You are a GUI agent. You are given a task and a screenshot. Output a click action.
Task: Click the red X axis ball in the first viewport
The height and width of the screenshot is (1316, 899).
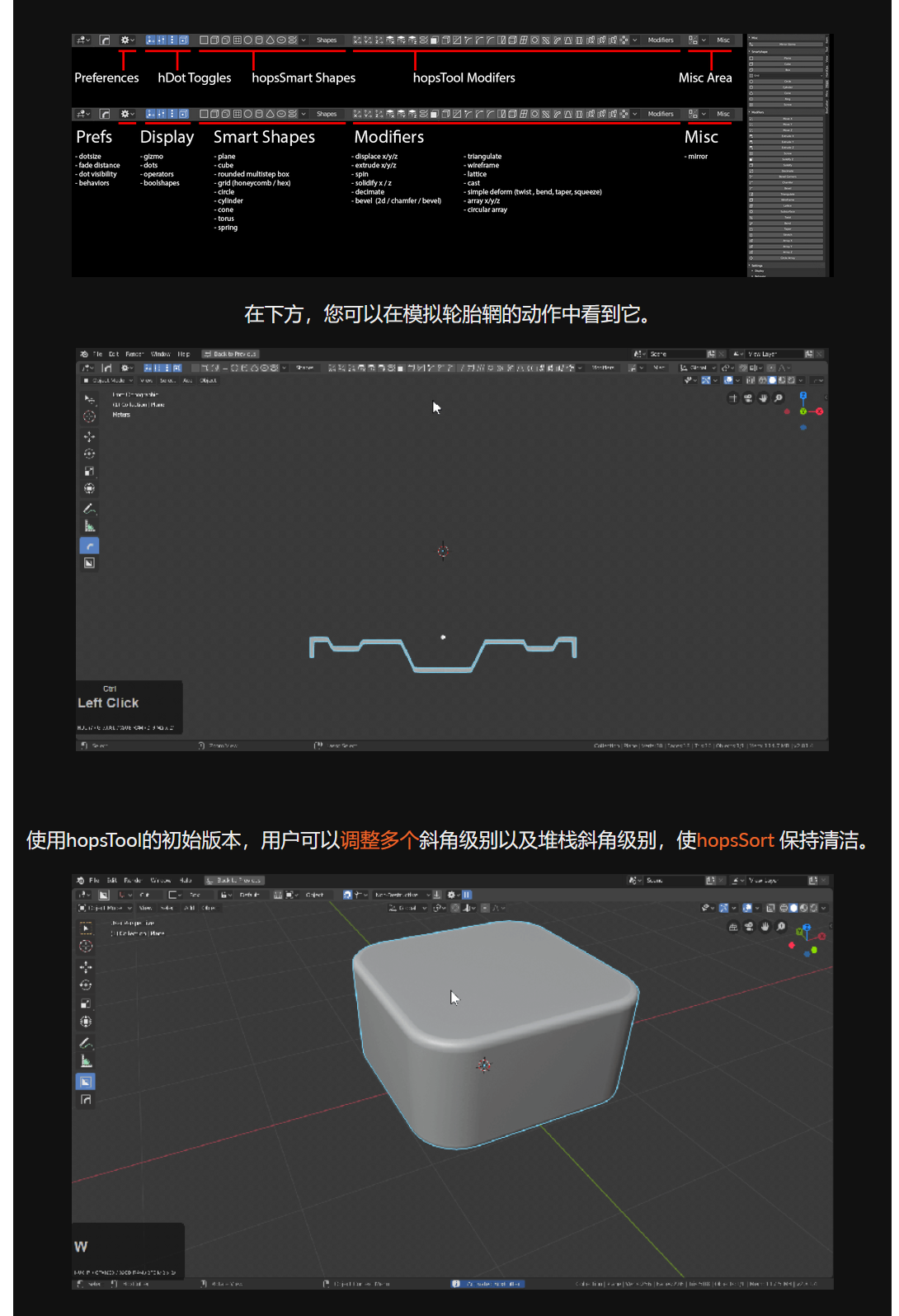click(820, 411)
